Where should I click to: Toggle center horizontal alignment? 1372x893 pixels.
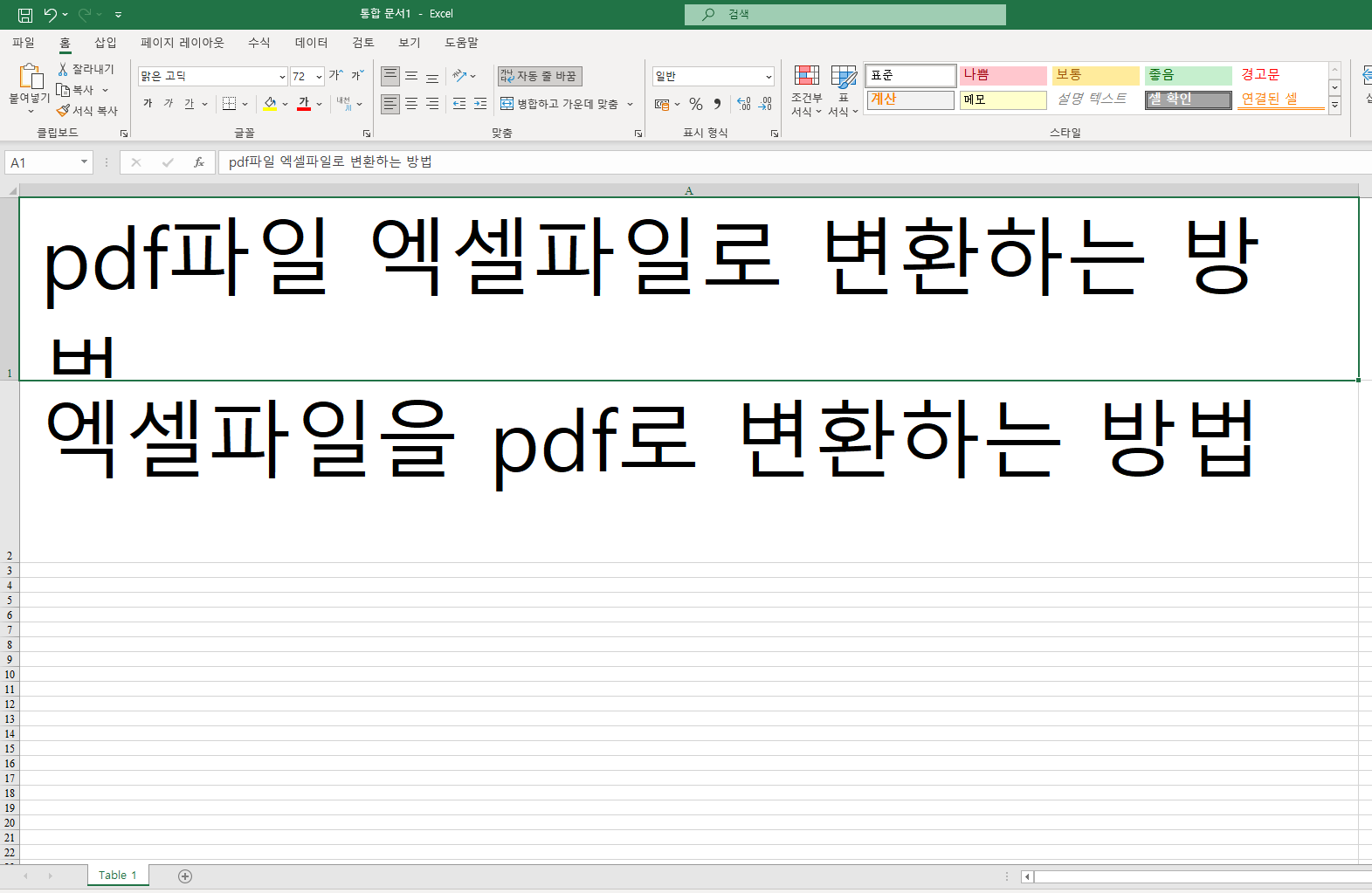(411, 104)
